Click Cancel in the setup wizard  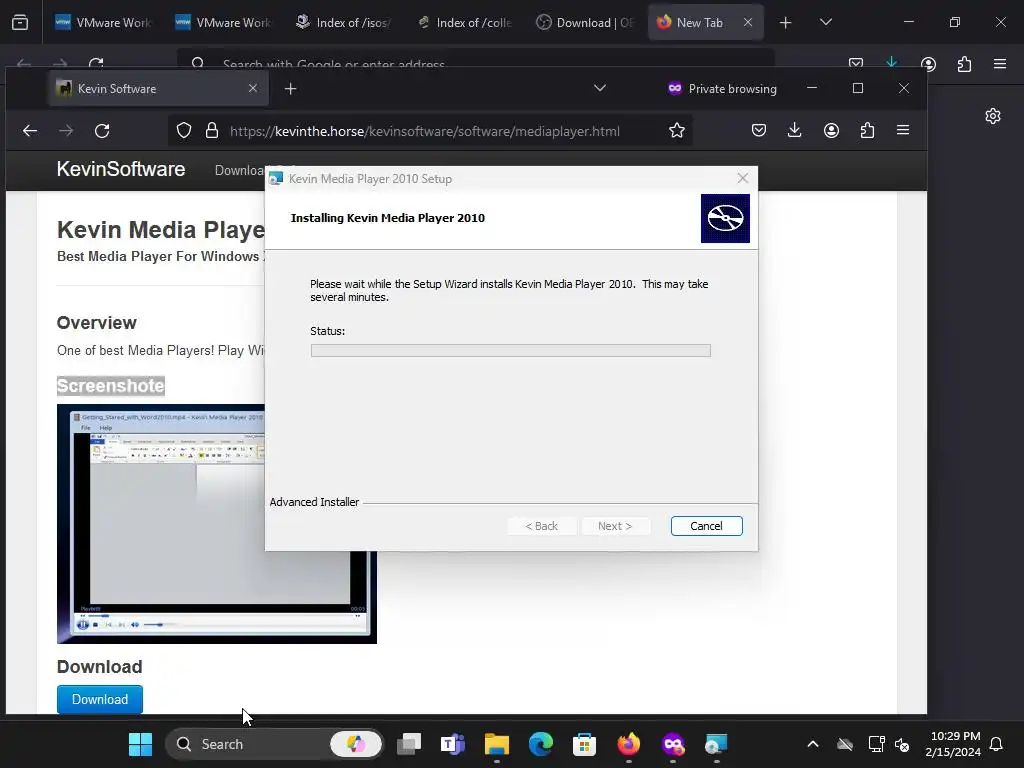(x=707, y=526)
